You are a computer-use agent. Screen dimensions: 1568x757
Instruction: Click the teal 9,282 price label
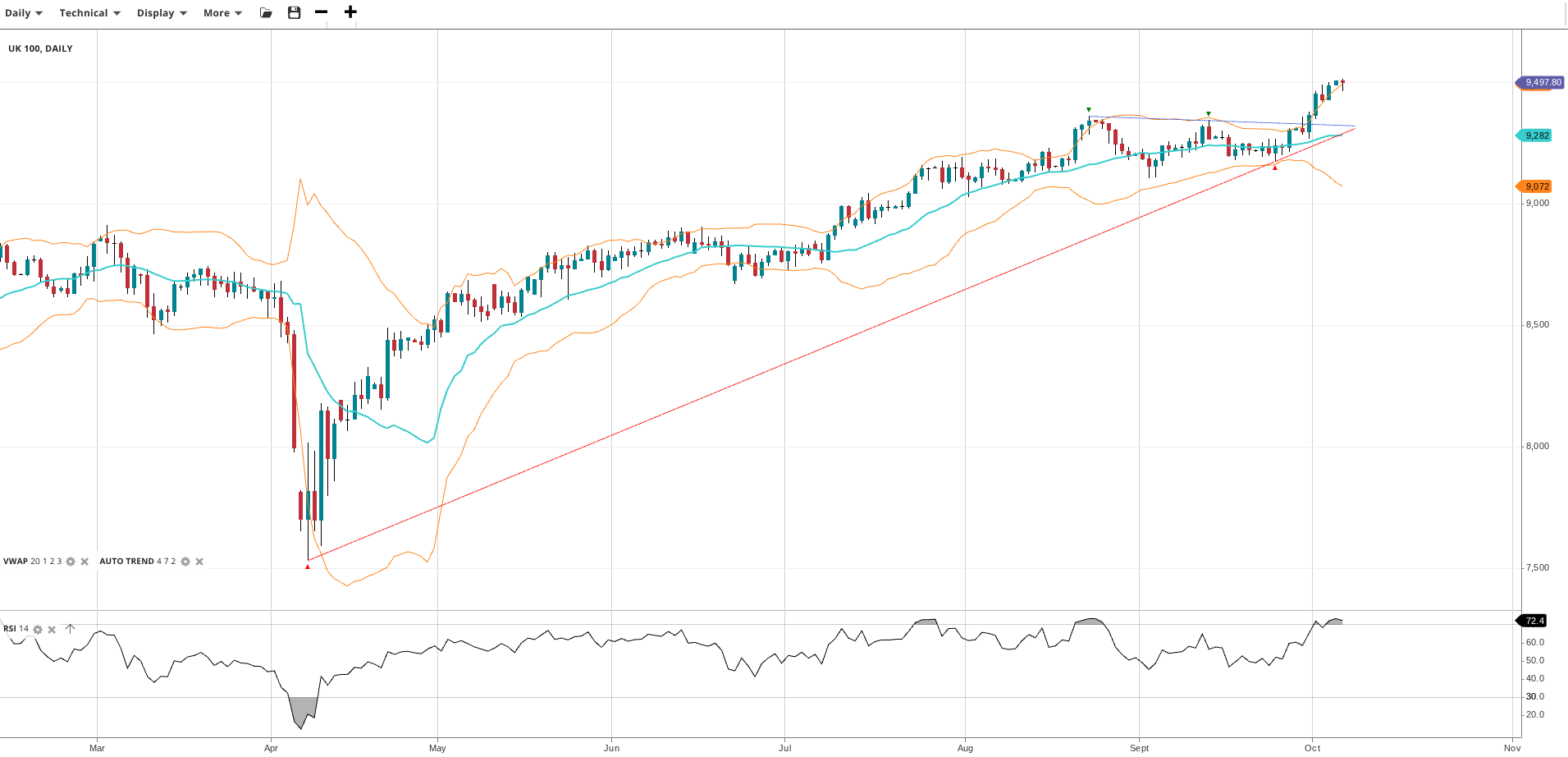pyautogui.click(x=1537, y=135)
